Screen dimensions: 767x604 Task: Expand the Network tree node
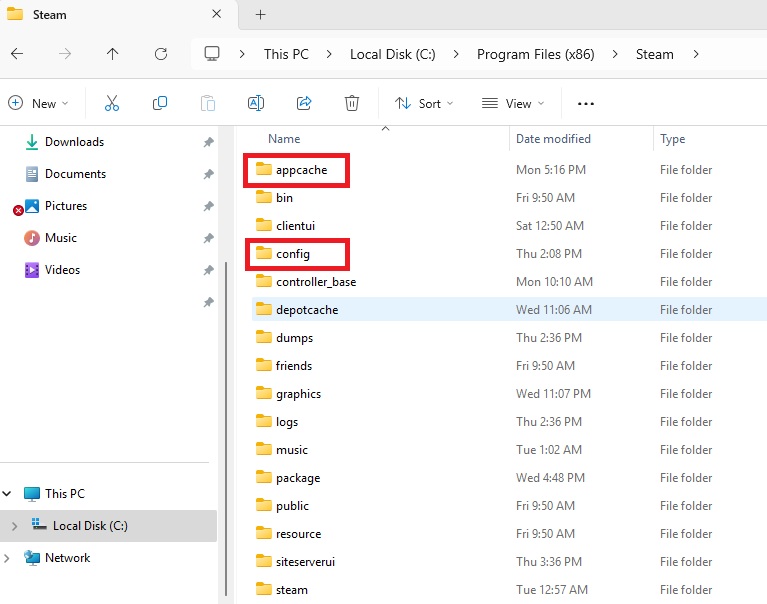(7, 558)
